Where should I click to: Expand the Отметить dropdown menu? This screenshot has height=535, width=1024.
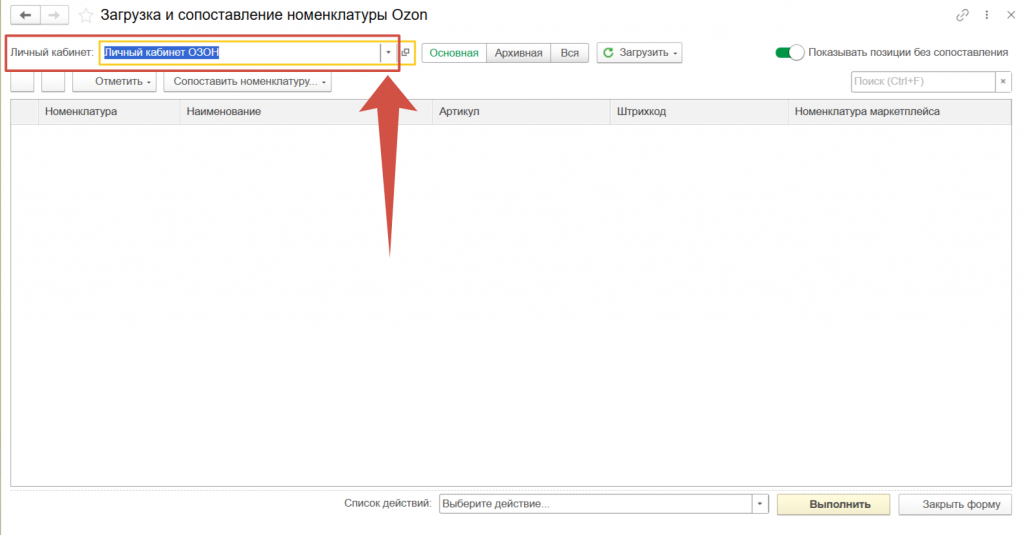pos(124,81)
